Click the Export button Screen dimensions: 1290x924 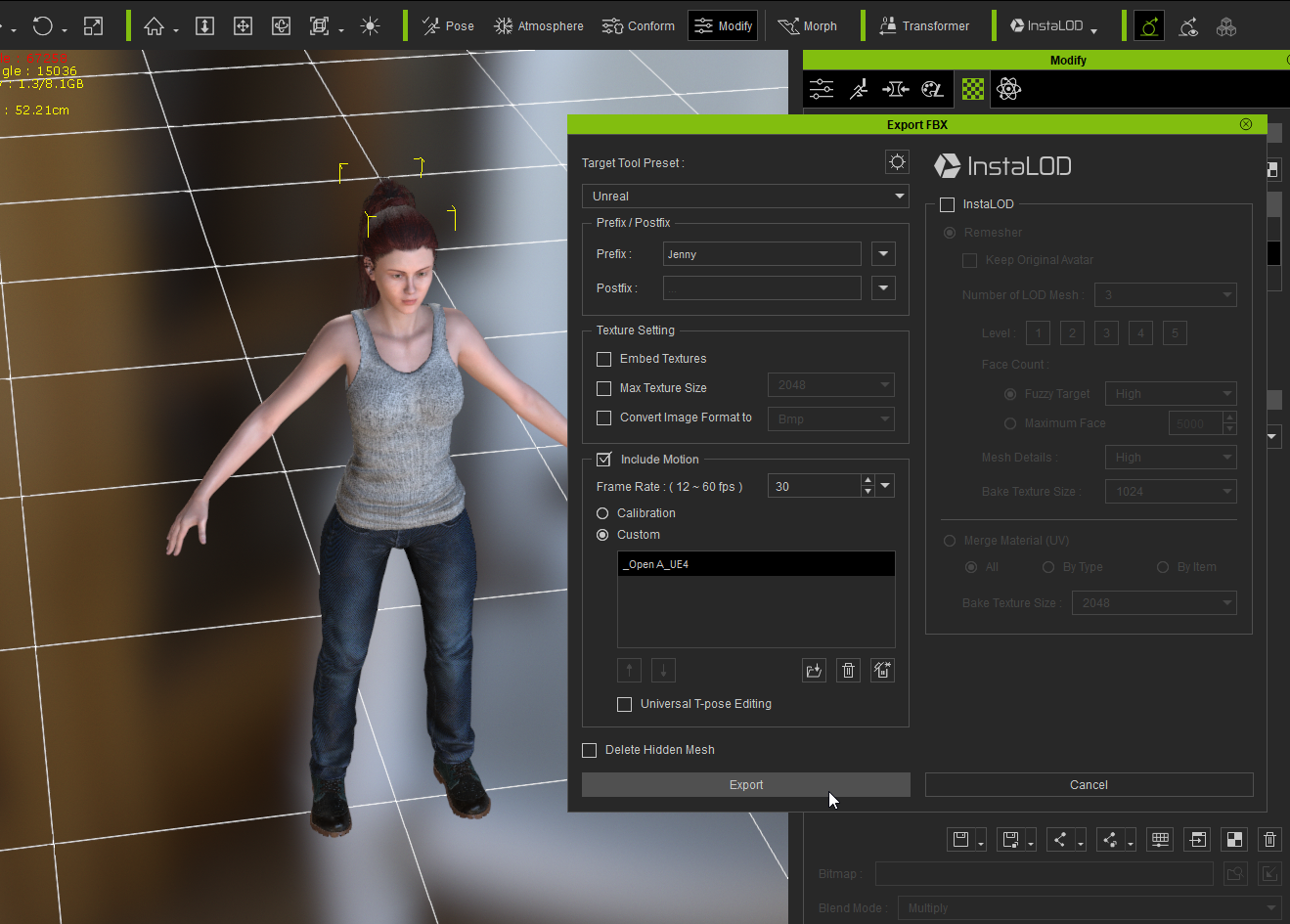pyautogui.click(x=746, y=785)
